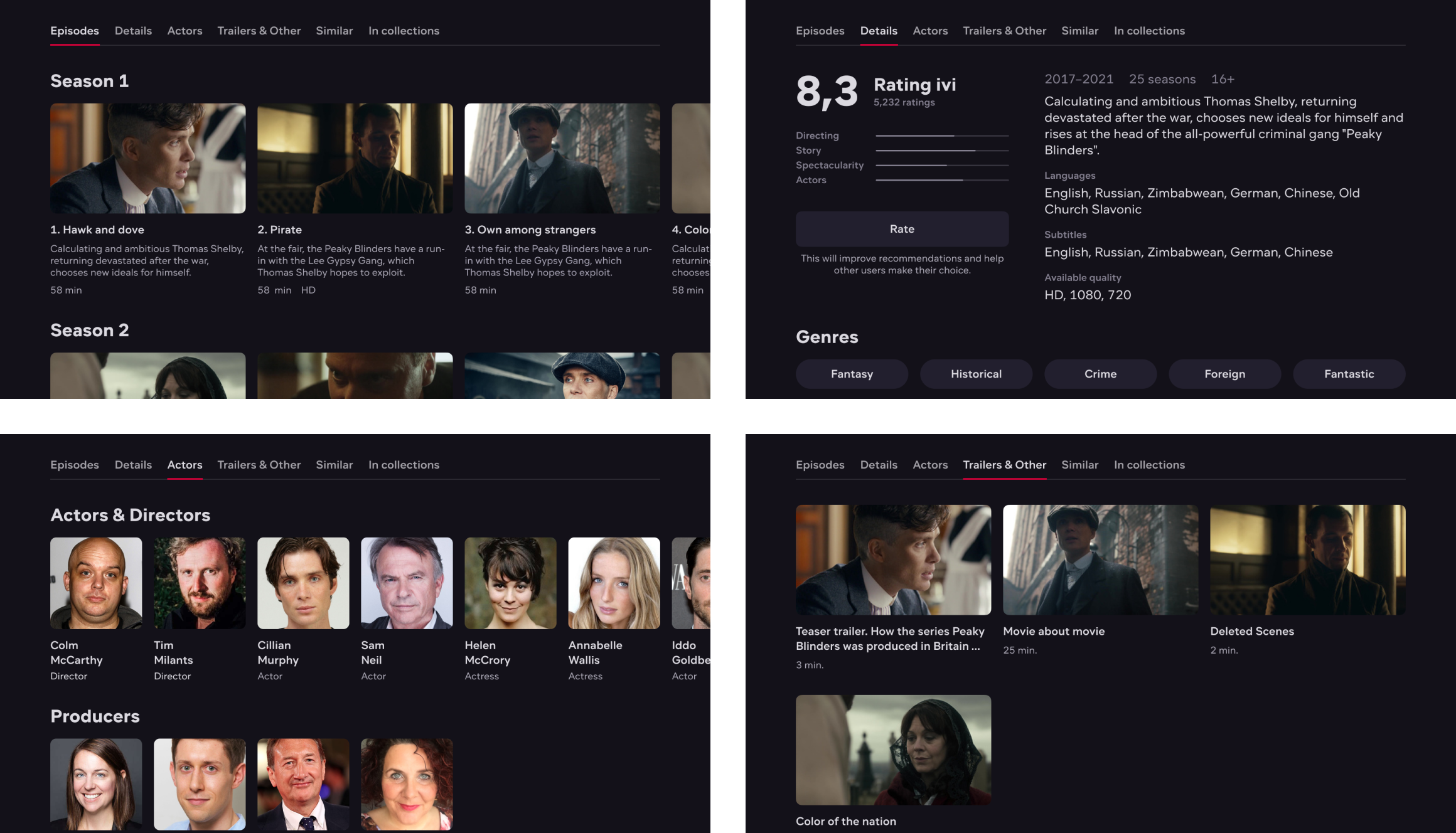Open fourth producer photo
The image size is (1456, 833).
[407, 784]
